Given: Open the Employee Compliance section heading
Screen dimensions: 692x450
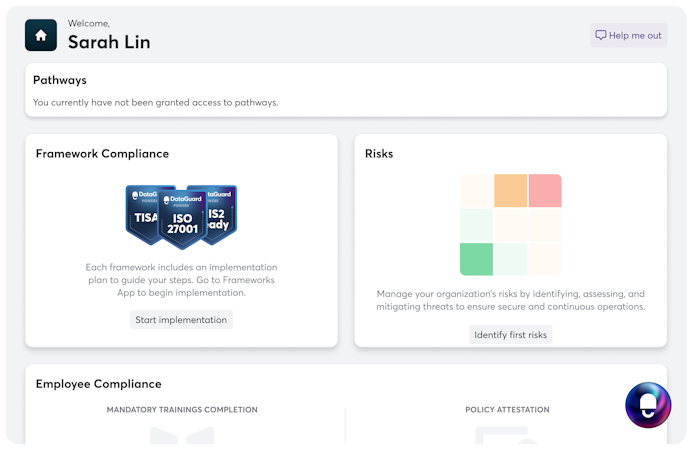Looking at the screenshot, I should 98,384.
